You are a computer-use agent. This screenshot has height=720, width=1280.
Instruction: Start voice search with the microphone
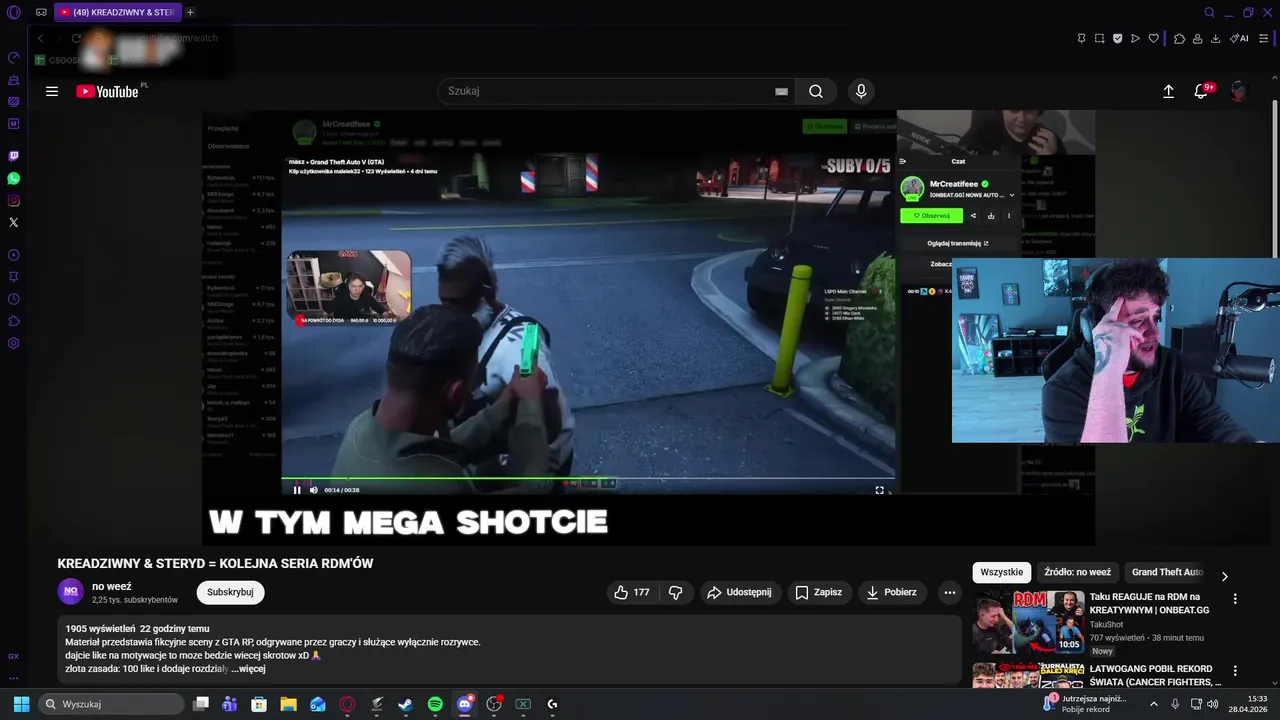pyautogui.click(x=861, y=91)
